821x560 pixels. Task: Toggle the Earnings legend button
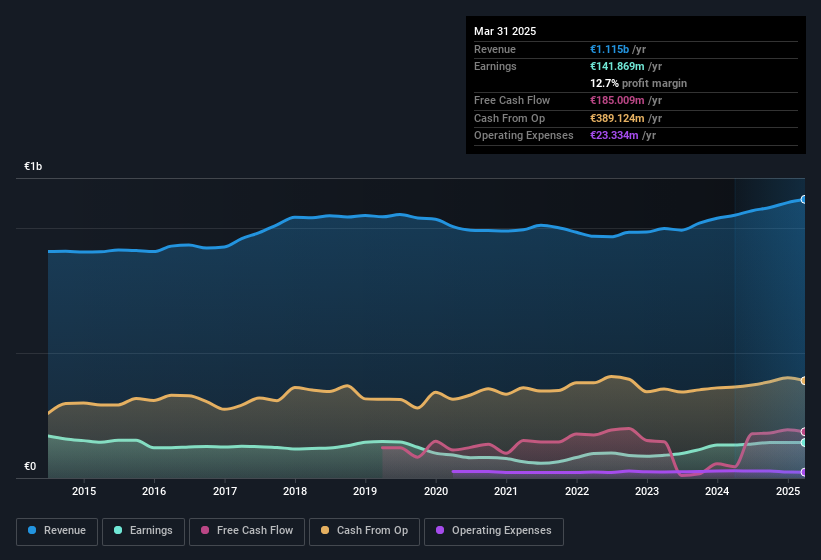143,531
